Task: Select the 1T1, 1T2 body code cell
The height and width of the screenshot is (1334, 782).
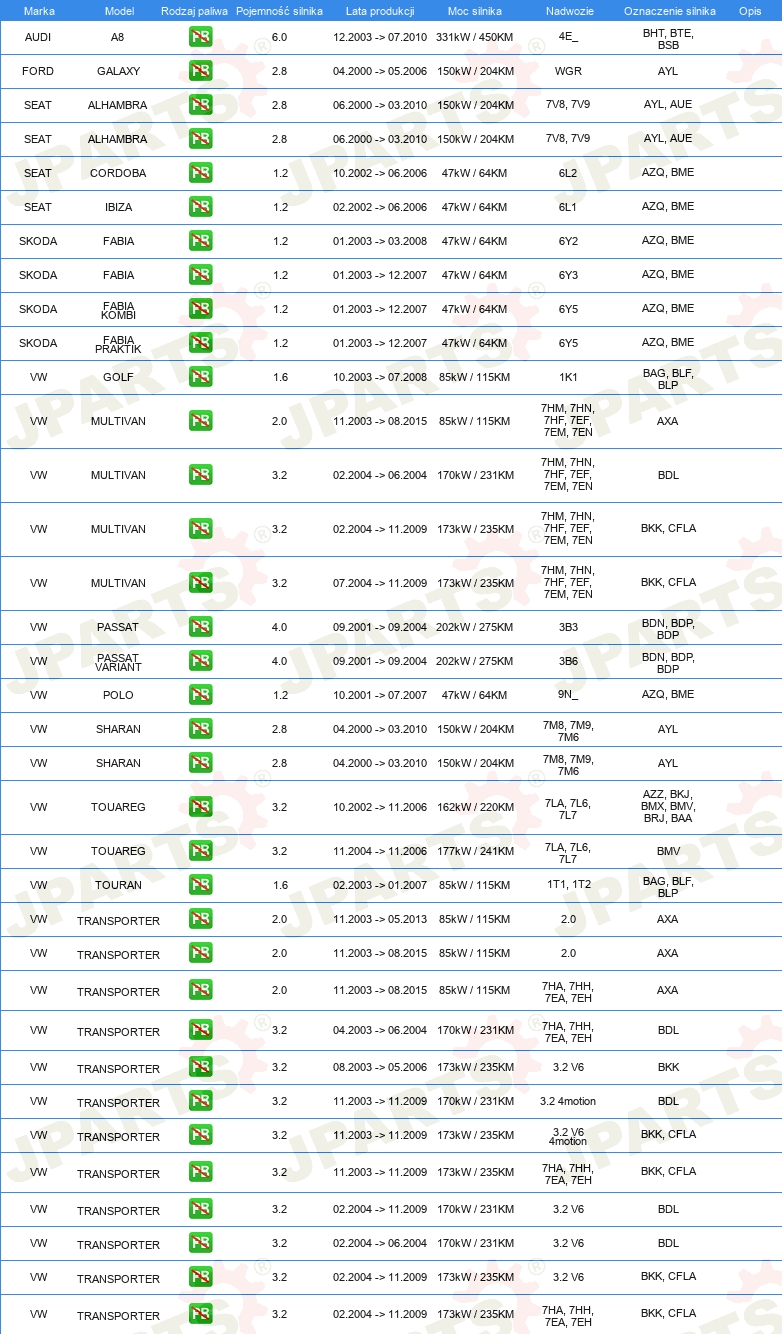Action: click(568, 885)
